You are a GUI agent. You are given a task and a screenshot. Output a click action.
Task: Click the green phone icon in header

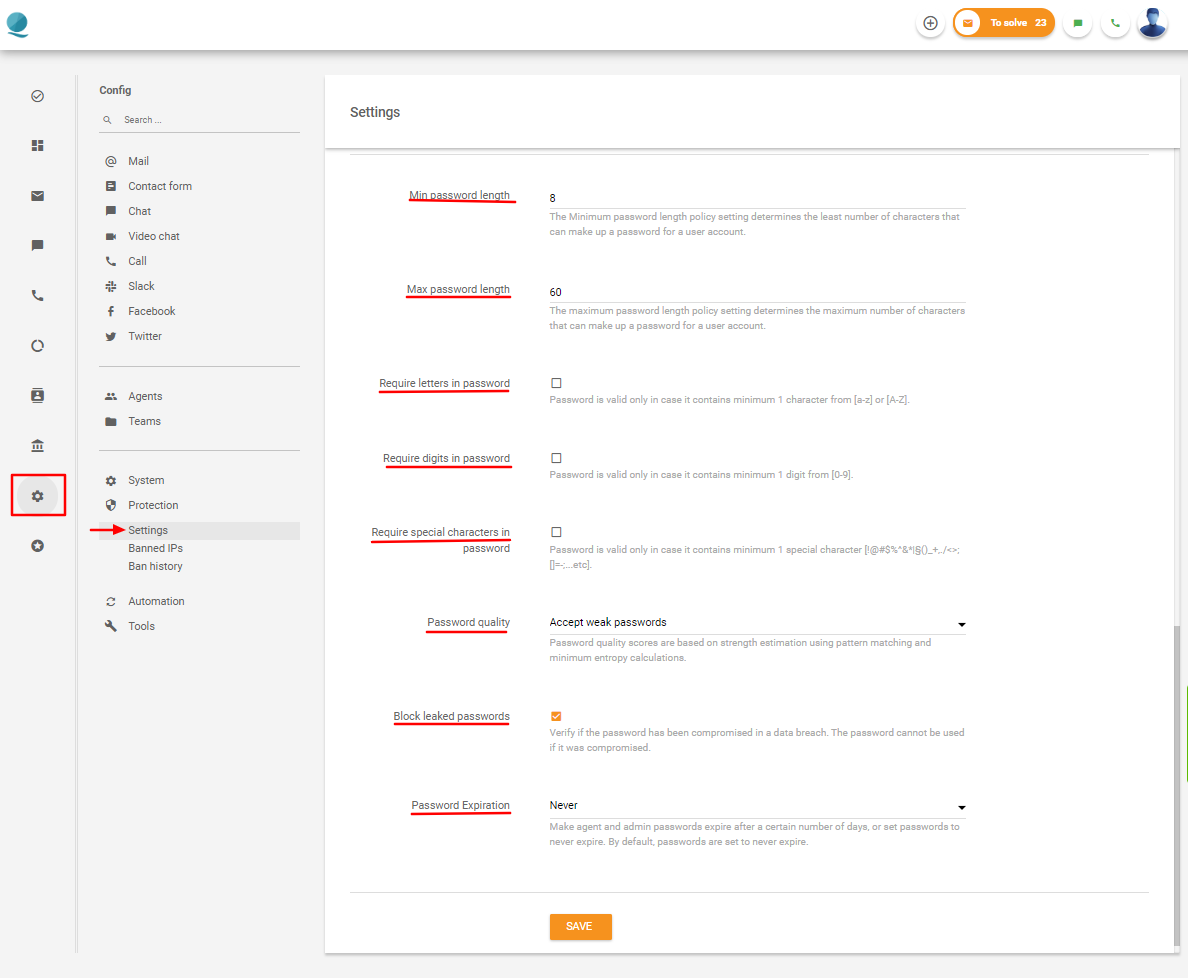coord(1115,23)
